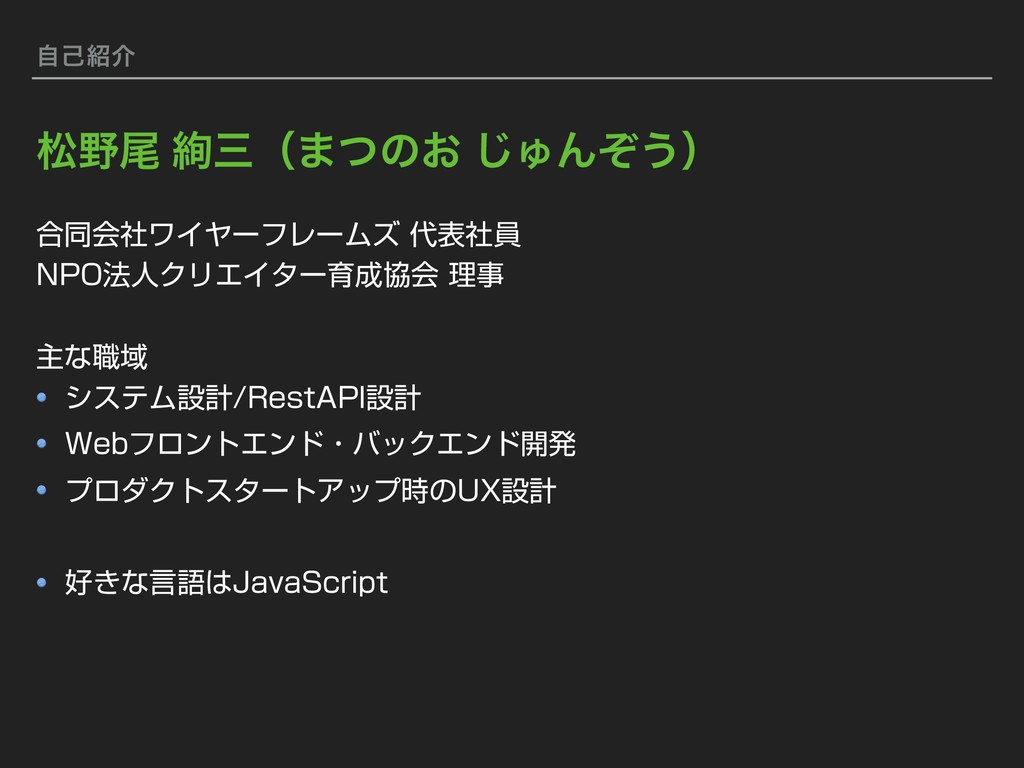This screenshot has width=1024, height=768.
Task: Click the bullet dot beside Webフロントエンド
Action: 42,443
